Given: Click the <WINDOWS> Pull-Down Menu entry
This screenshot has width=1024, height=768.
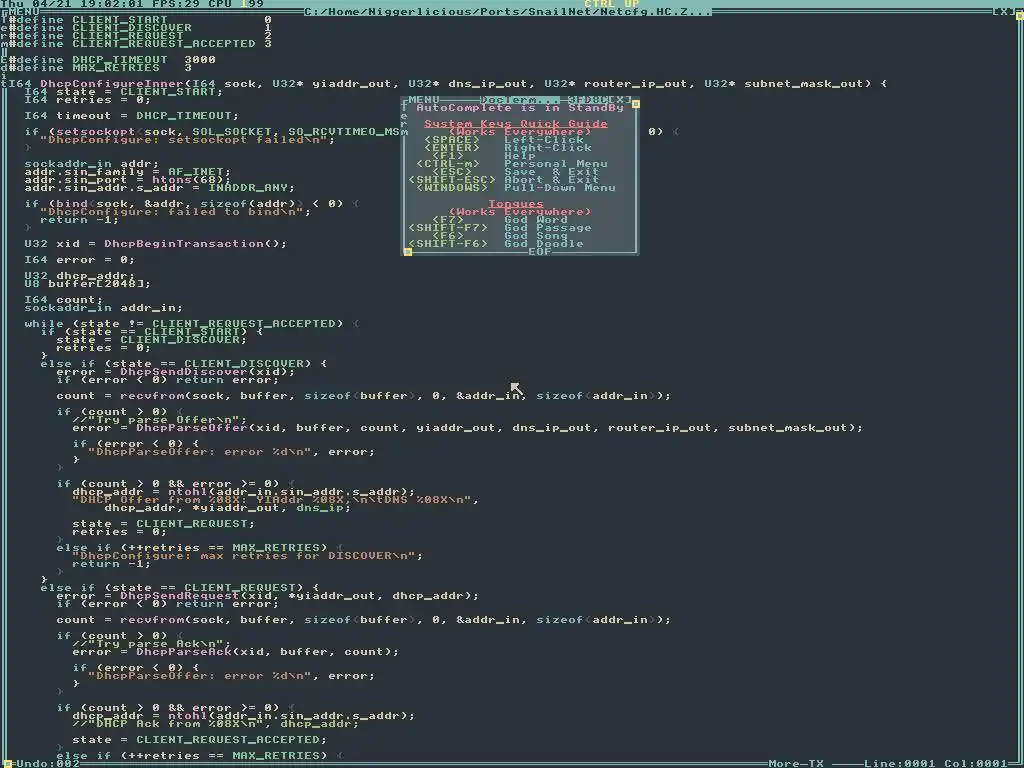Looking at the screenshot, I should click(x=516, y=187).
